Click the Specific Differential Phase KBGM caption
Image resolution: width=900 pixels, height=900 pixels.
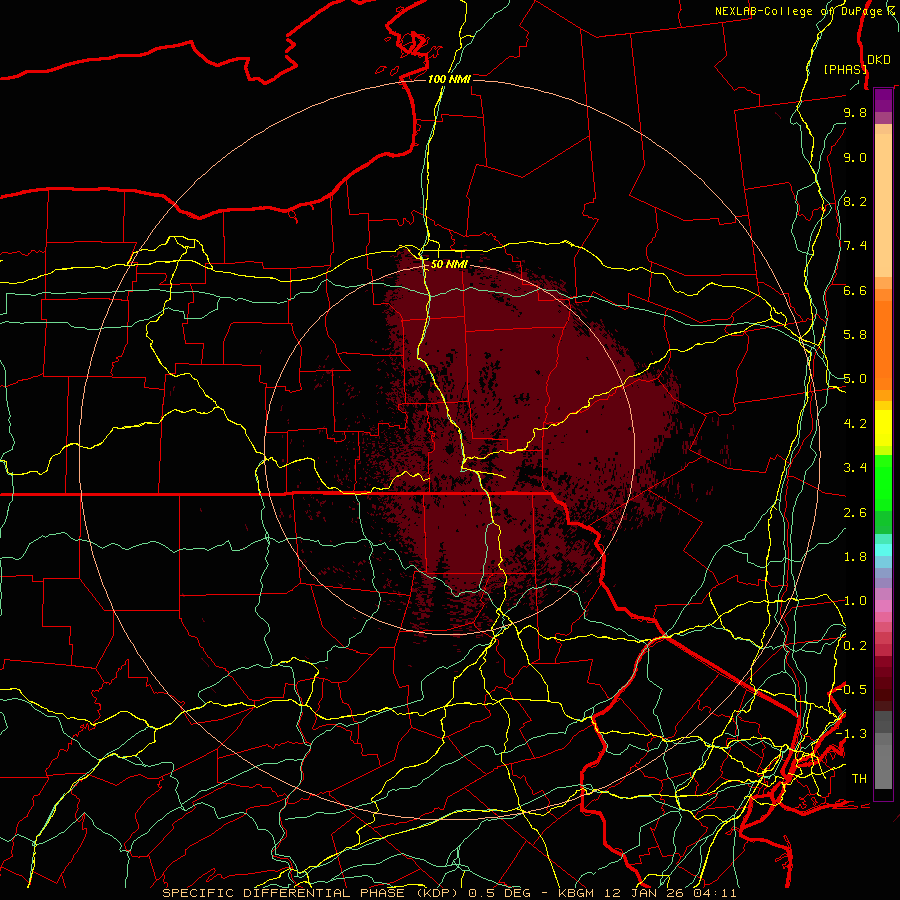pyautogui.click(x=449, y=893)
